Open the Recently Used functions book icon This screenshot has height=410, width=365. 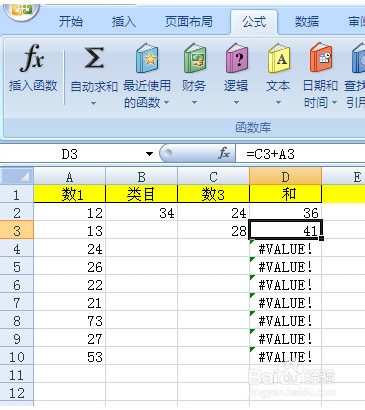pos(147,59)
